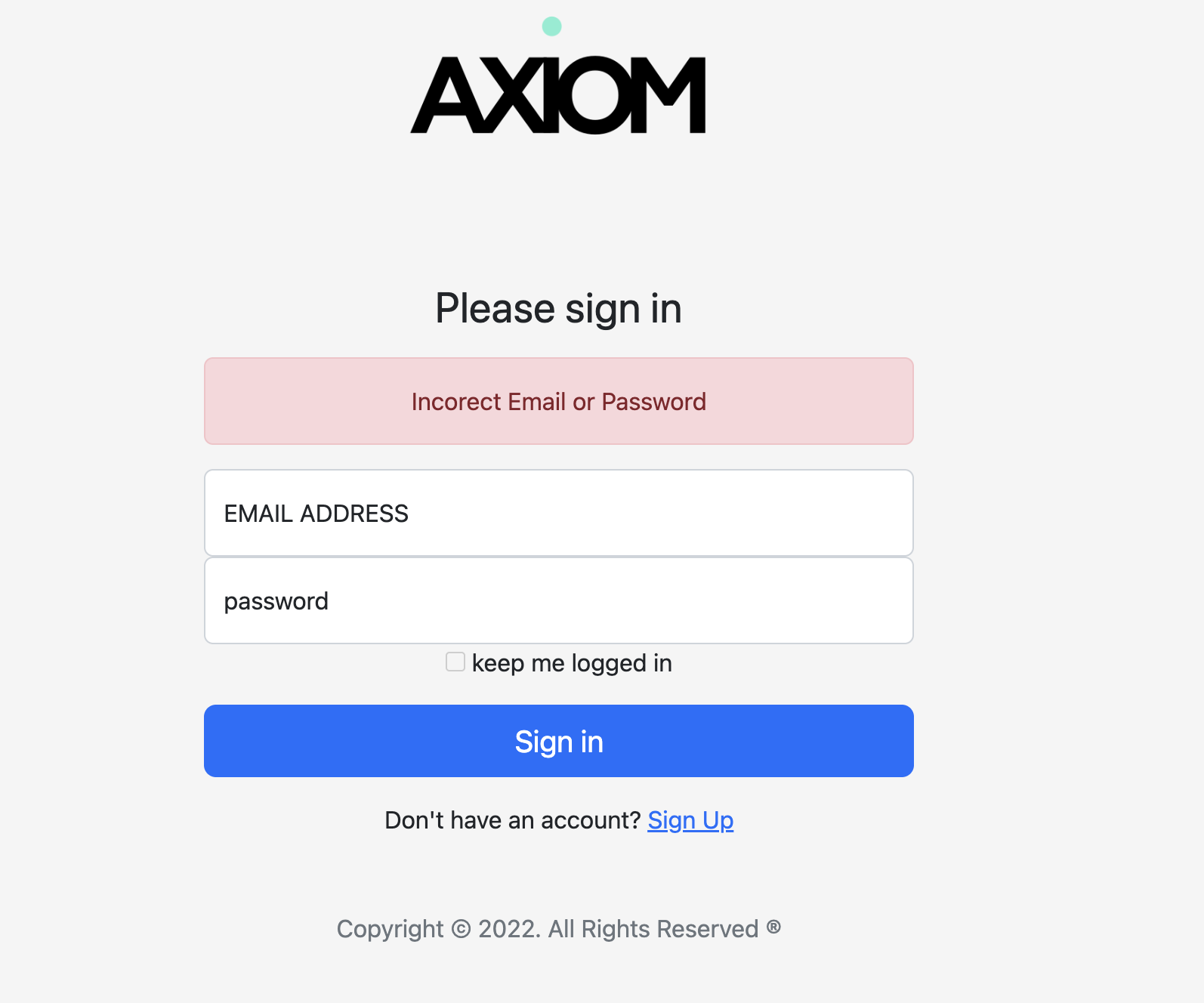This screenshot has height=1003, width=1204.
Task: Click the "All Rights Reserved" footer text
Action: (653, 929)
